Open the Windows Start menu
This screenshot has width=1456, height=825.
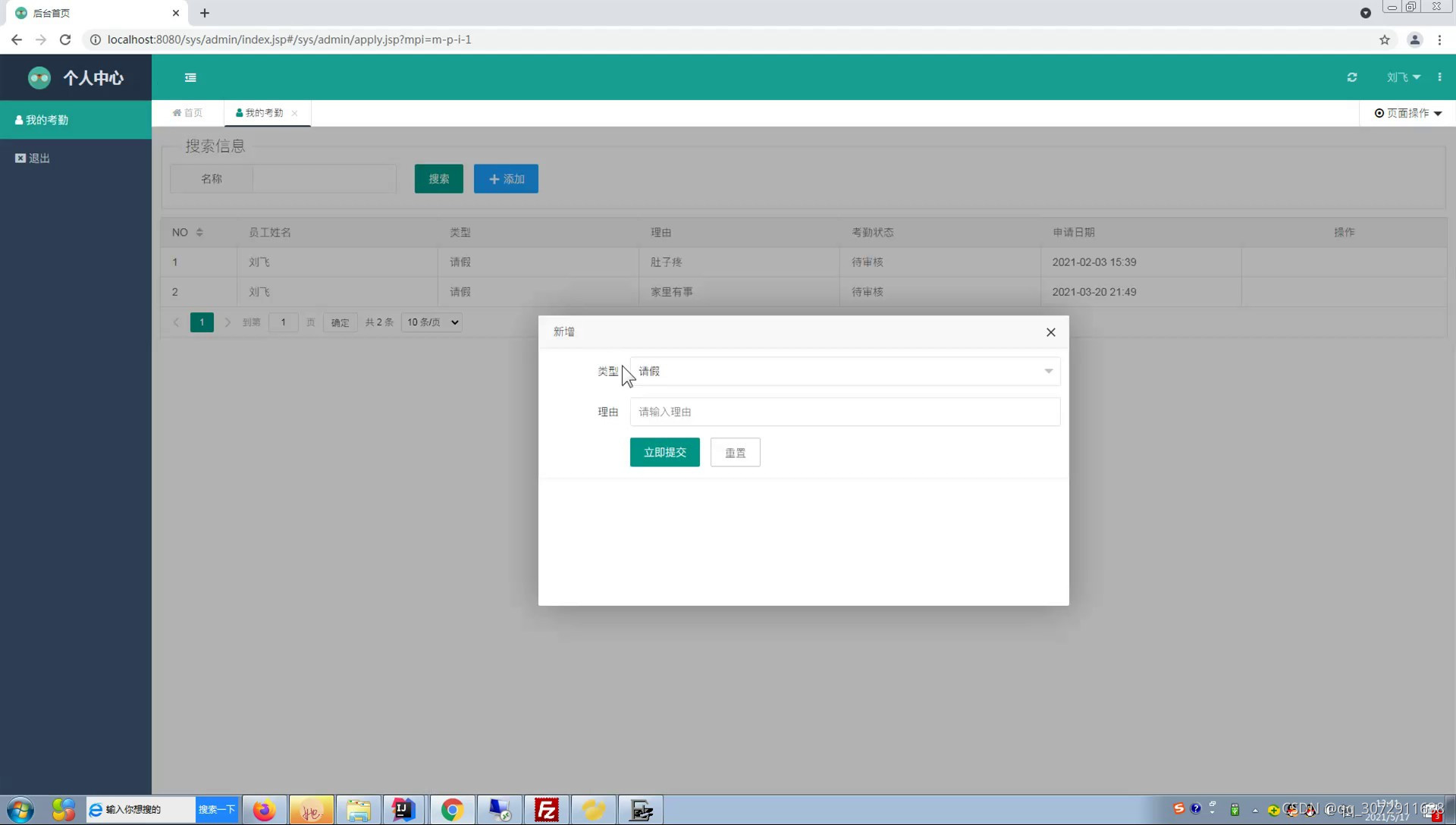20,810
